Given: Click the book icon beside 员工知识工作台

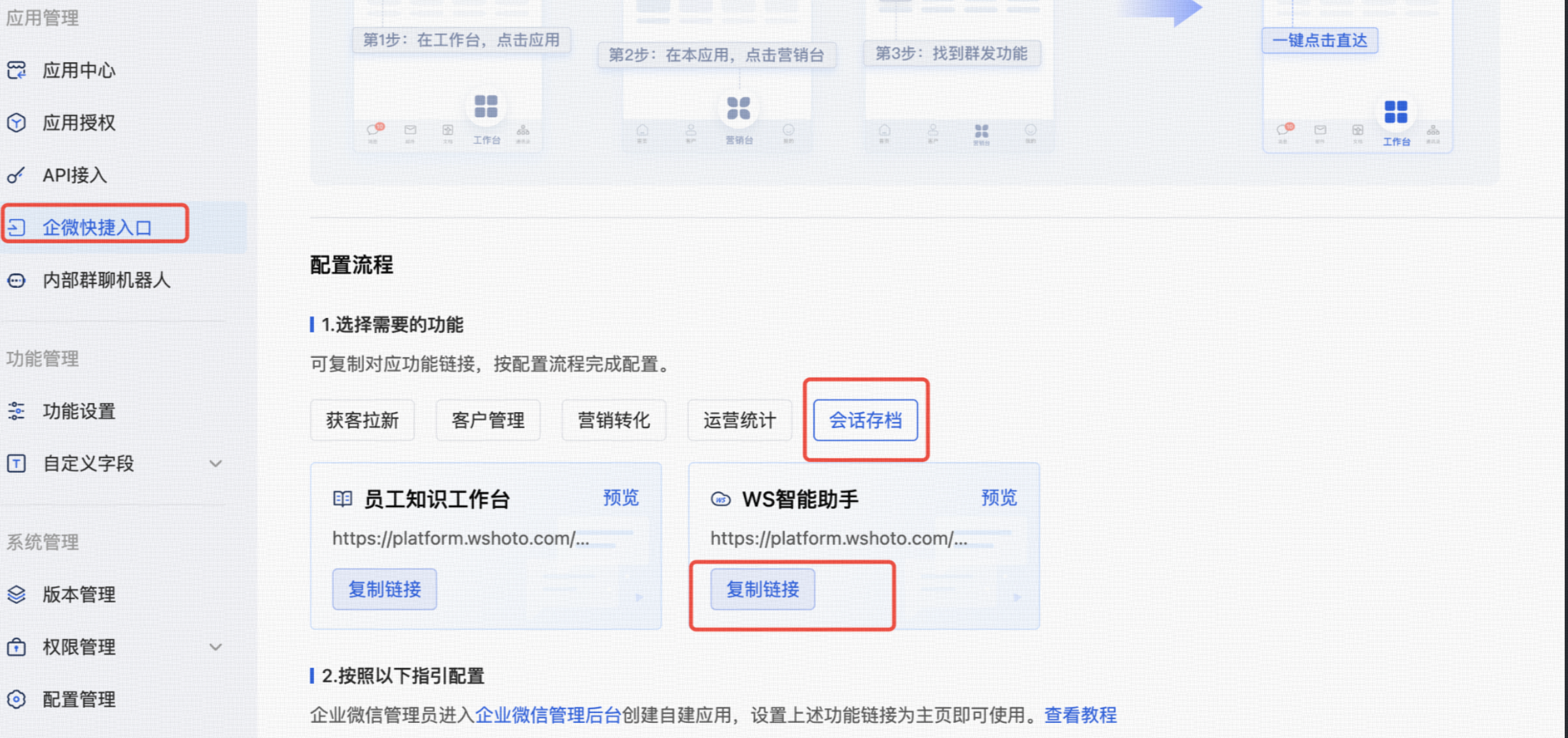Looking at the screenshot, I should (343, 499).
